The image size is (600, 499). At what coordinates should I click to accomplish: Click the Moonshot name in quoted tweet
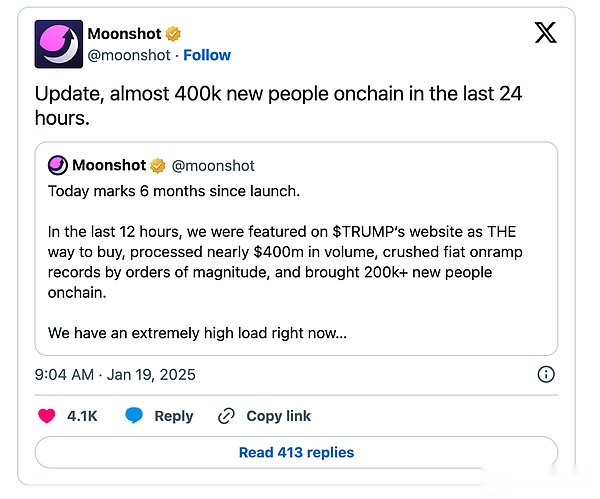tap(109, 165)
